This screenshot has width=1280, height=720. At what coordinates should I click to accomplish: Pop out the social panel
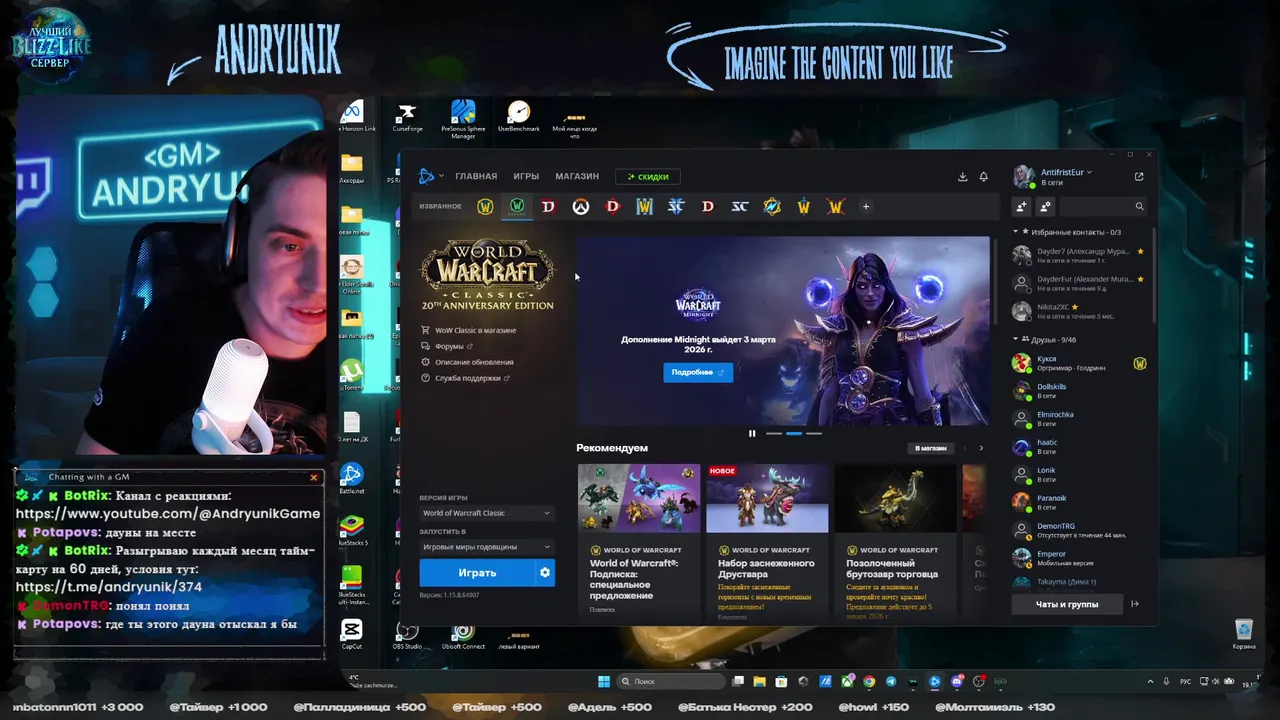(1139, 176)
